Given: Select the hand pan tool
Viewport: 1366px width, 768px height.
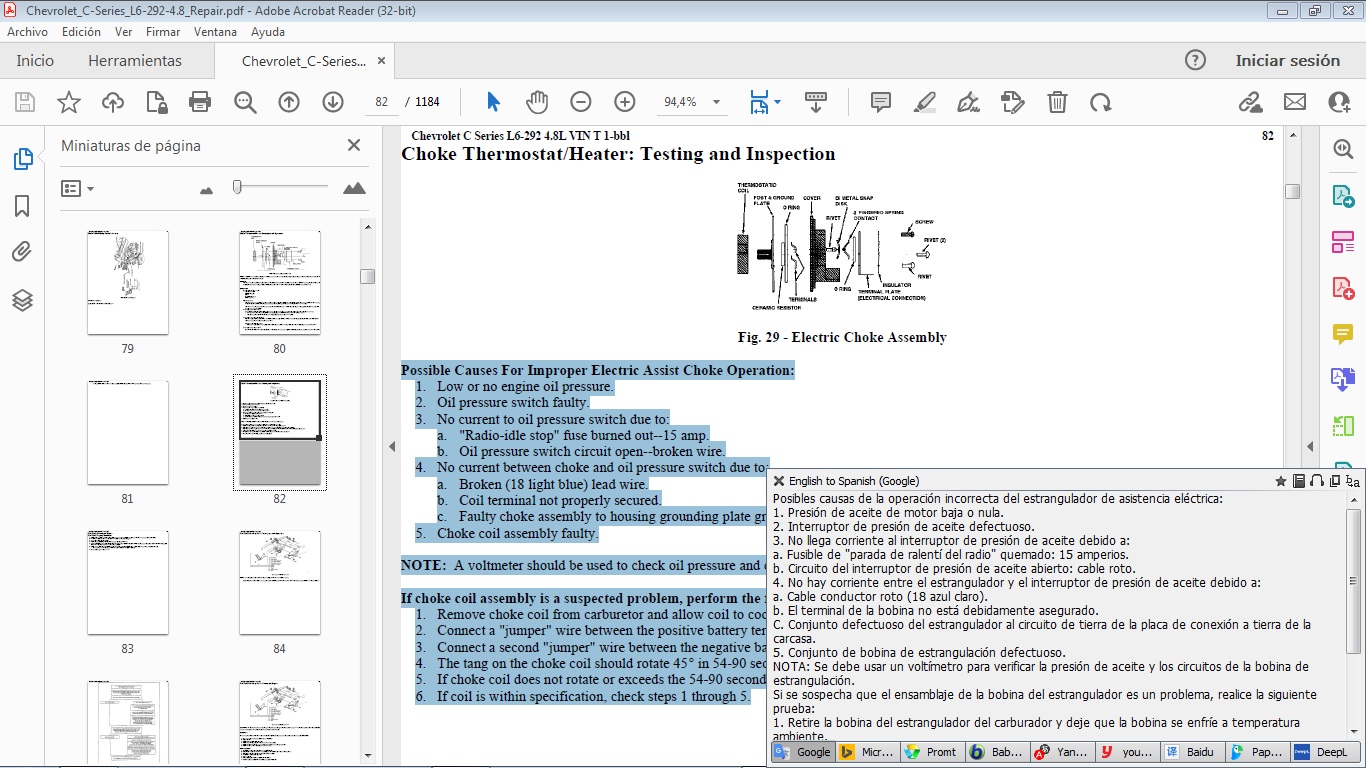Looking at the screenshot, I should (x=537, y=102).
